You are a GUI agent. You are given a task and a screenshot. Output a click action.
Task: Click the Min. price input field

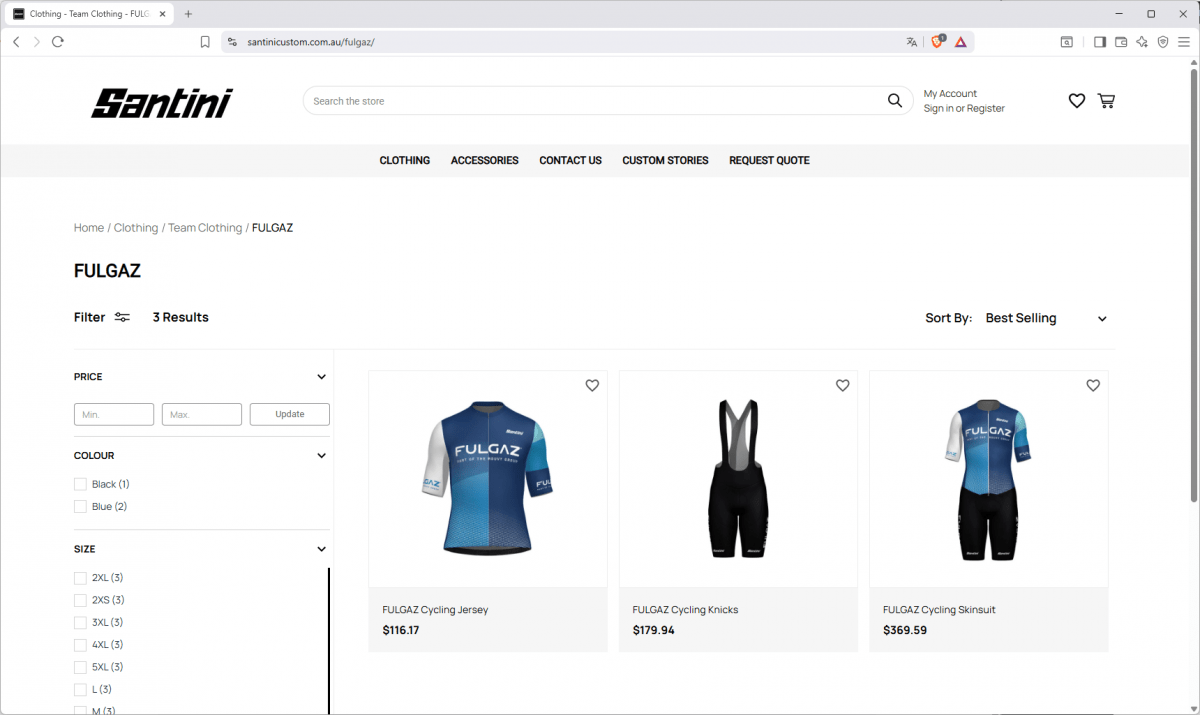pyautogui.click(x=114, y=414)
